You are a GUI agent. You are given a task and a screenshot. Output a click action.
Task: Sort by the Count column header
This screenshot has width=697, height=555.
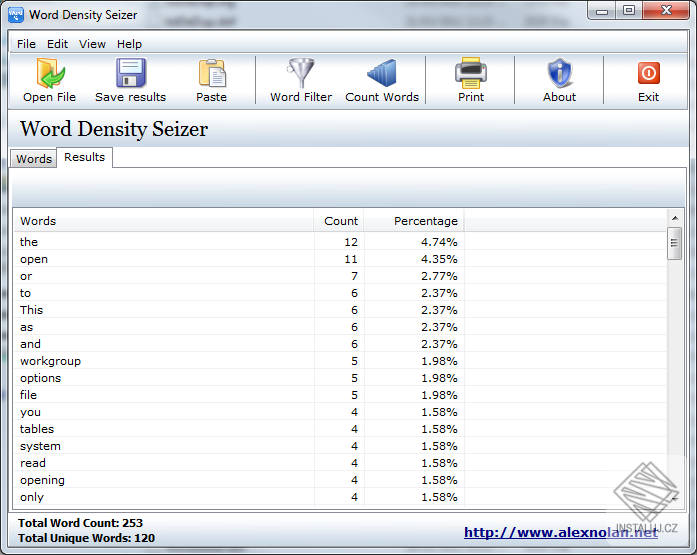339,221
